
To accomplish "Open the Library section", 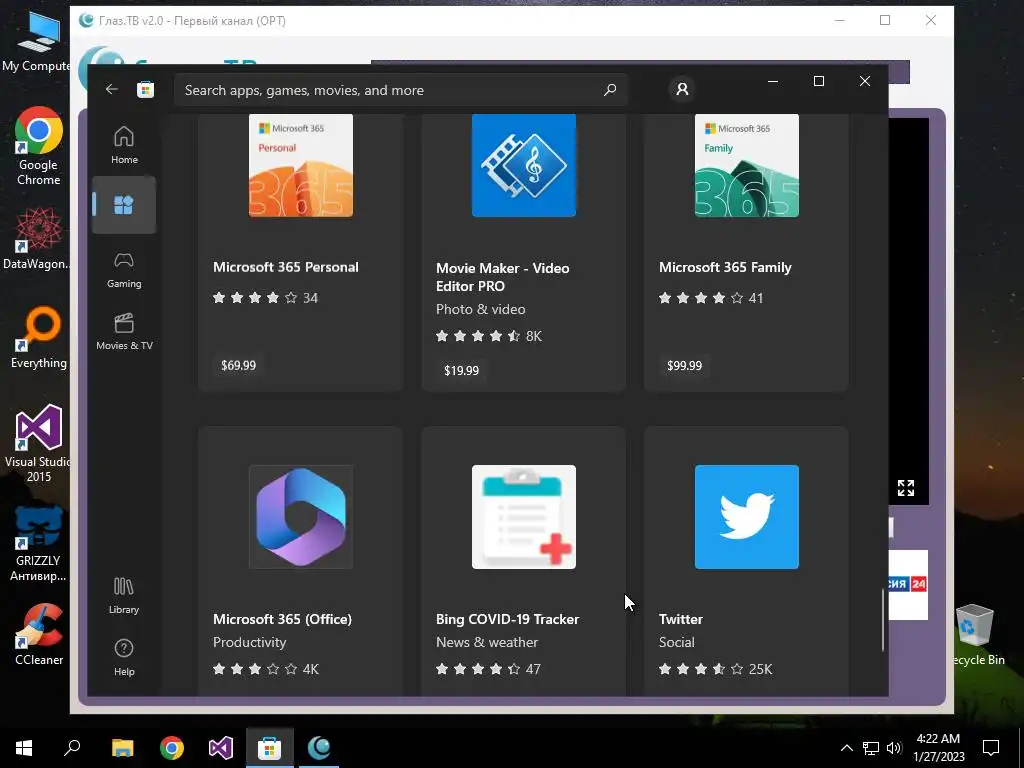I will tap(124, 596).
